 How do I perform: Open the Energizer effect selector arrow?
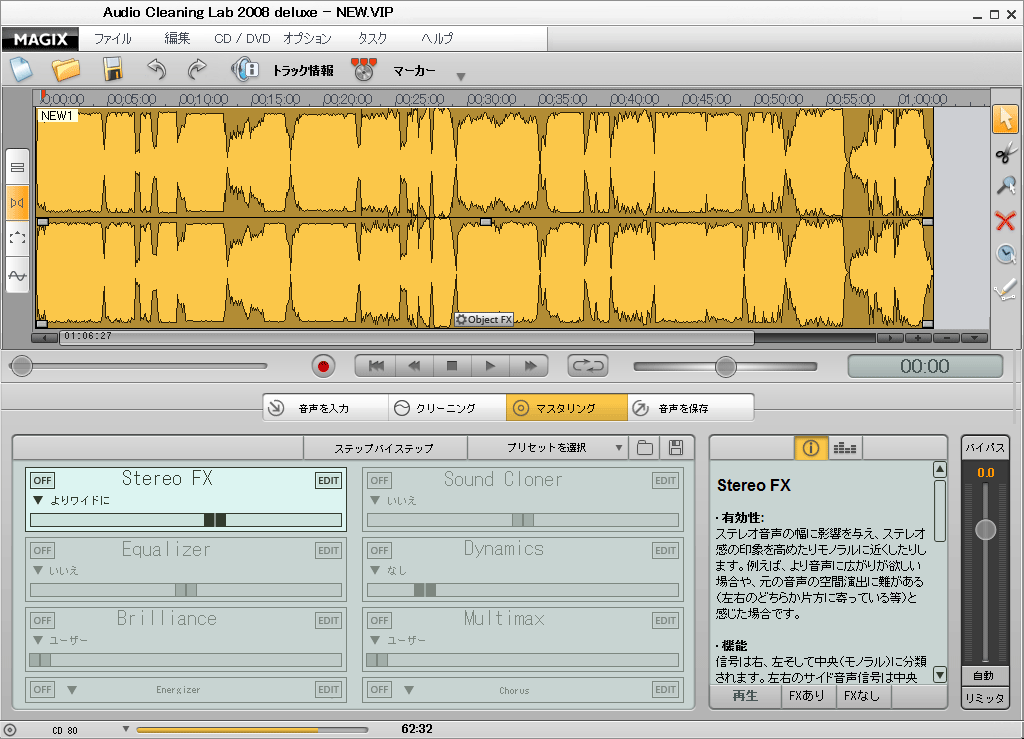72,689
